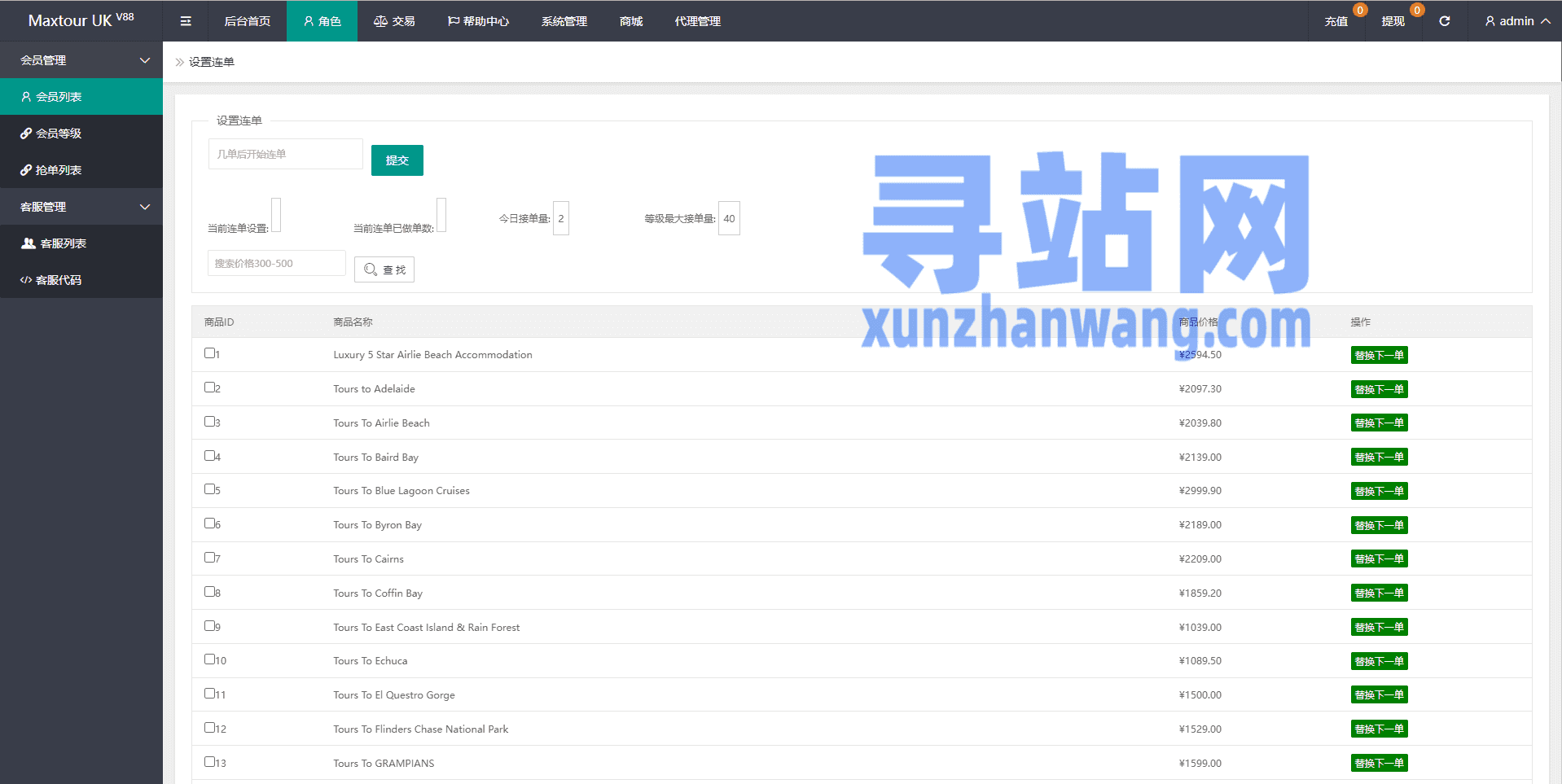Click 替换下一单 for Tours to Adelaide
Viewport: 1562px width, 784px height.
(1379, 389)
